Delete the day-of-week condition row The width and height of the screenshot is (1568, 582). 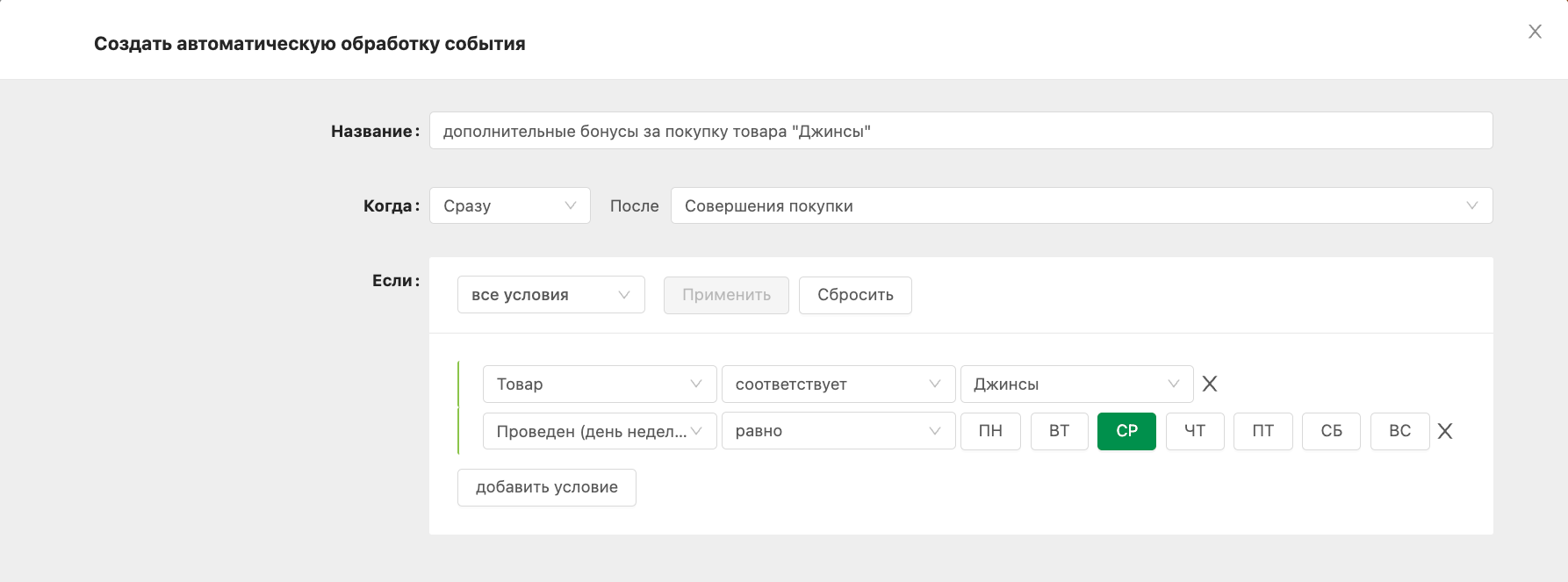(x=1445, y=431)
